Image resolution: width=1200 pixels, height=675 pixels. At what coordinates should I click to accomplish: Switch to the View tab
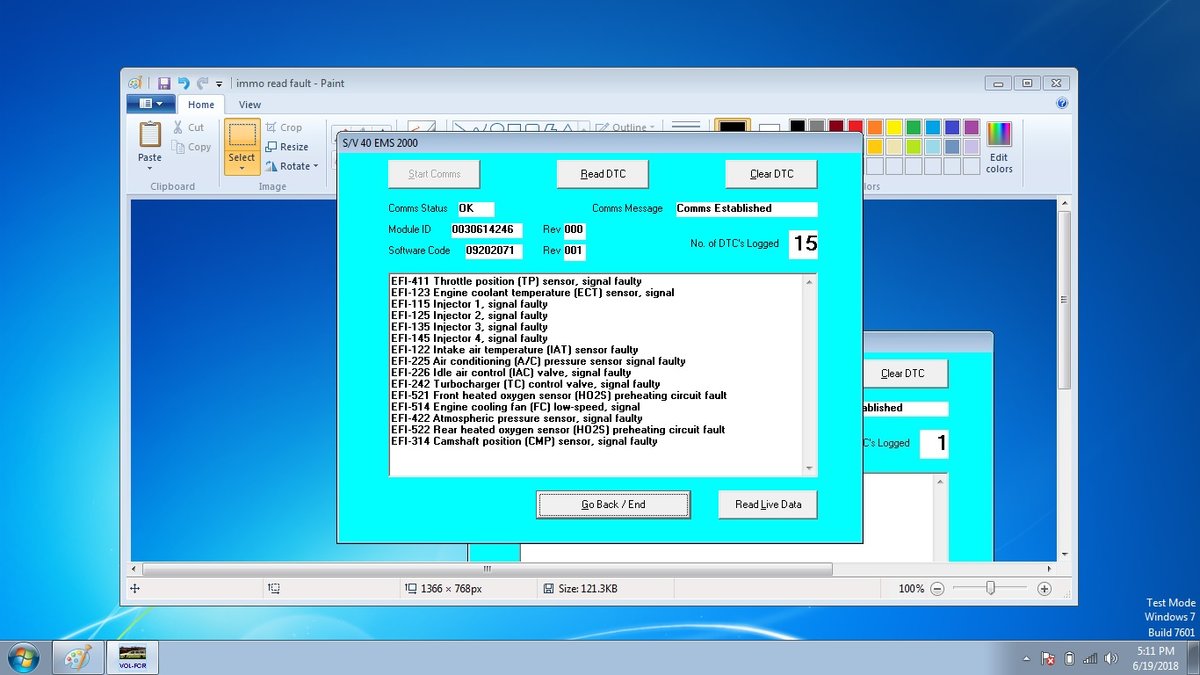pos(250,104)
